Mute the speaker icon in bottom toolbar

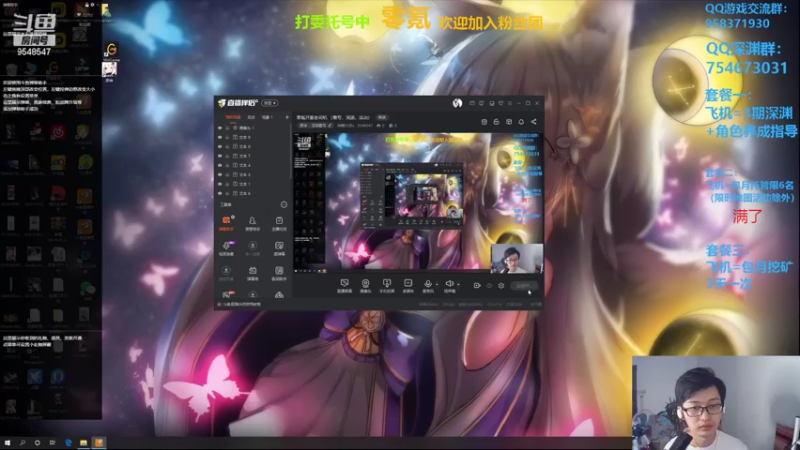coord(449,284)
